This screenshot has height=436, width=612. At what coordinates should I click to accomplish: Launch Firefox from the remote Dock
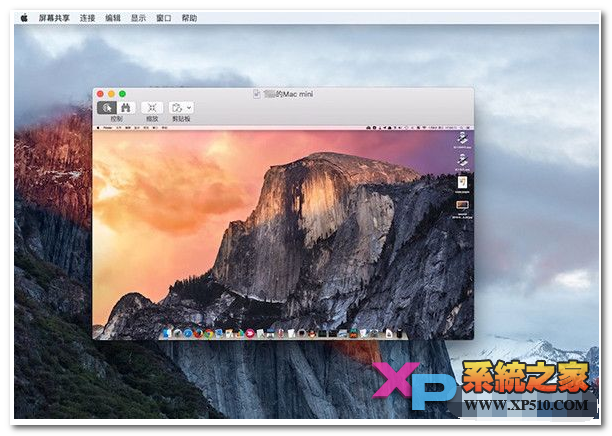pyautogui.click(x=198, y=334)
